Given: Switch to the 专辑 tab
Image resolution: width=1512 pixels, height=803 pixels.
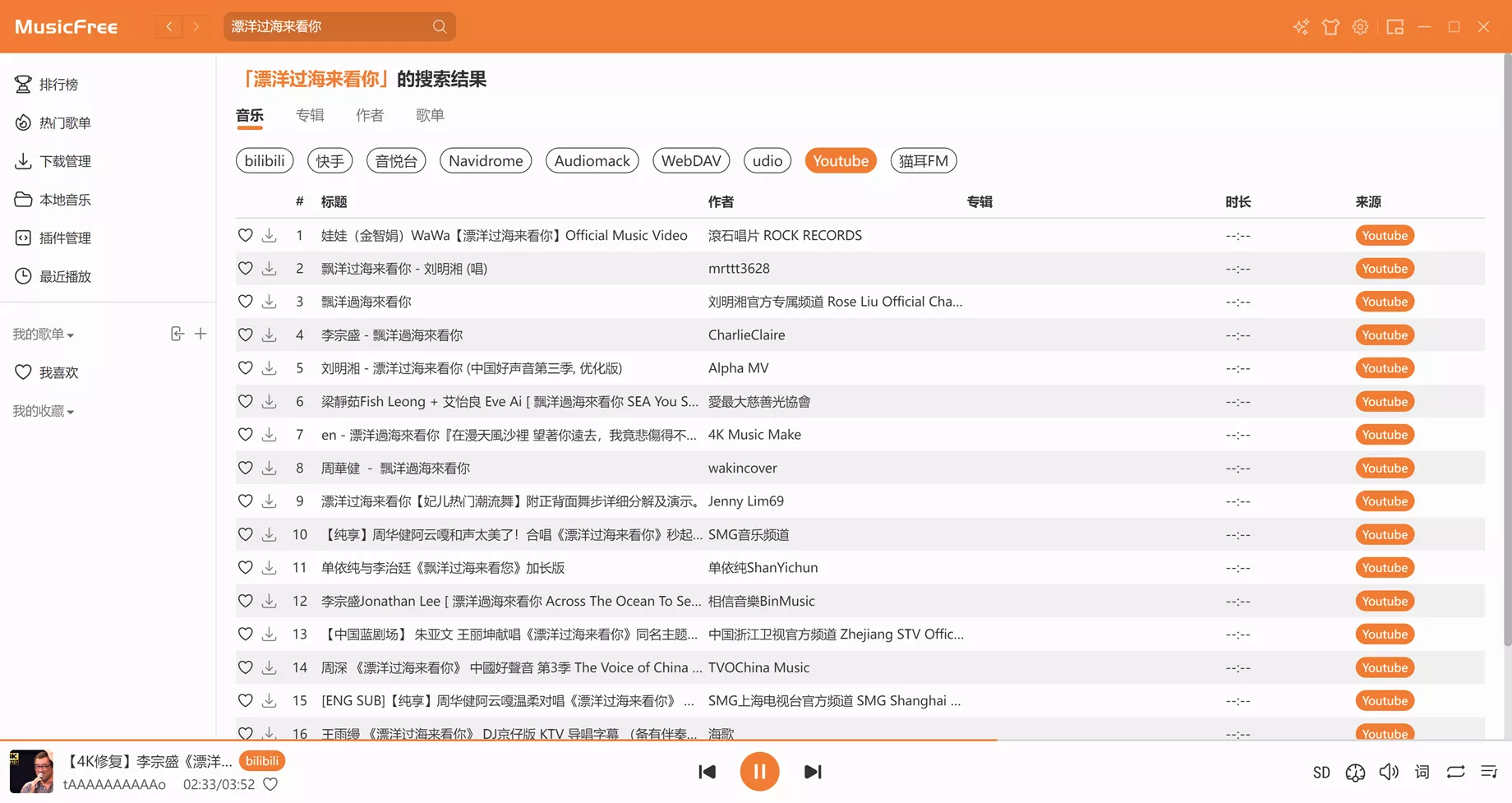Looking at the screenshot, I should click(311, 115).
